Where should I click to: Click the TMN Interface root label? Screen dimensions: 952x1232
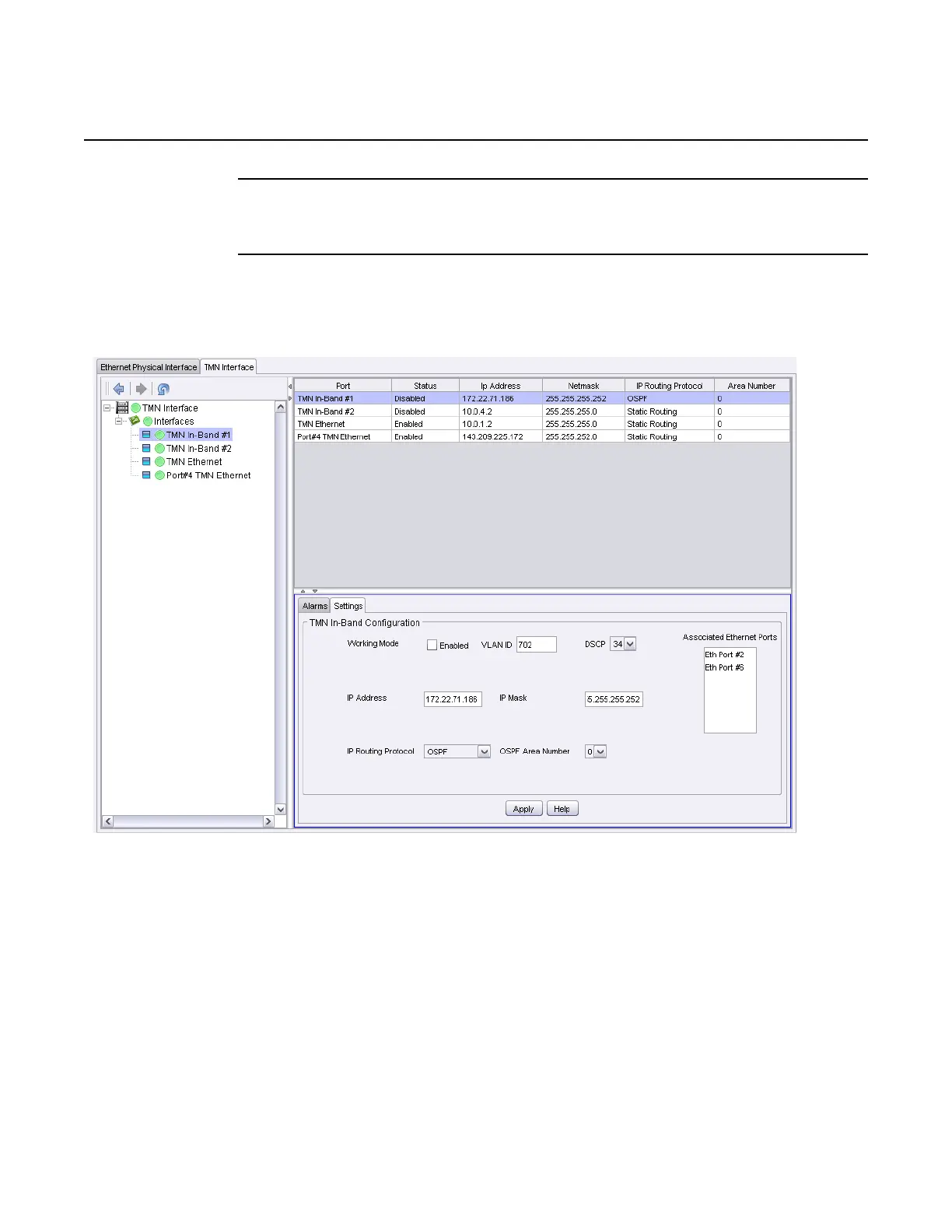click(170, 408)
